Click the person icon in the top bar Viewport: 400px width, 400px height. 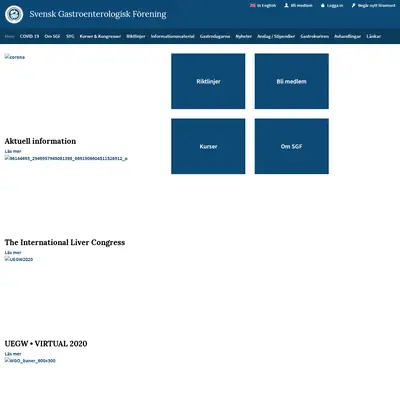tap(286, 5)
